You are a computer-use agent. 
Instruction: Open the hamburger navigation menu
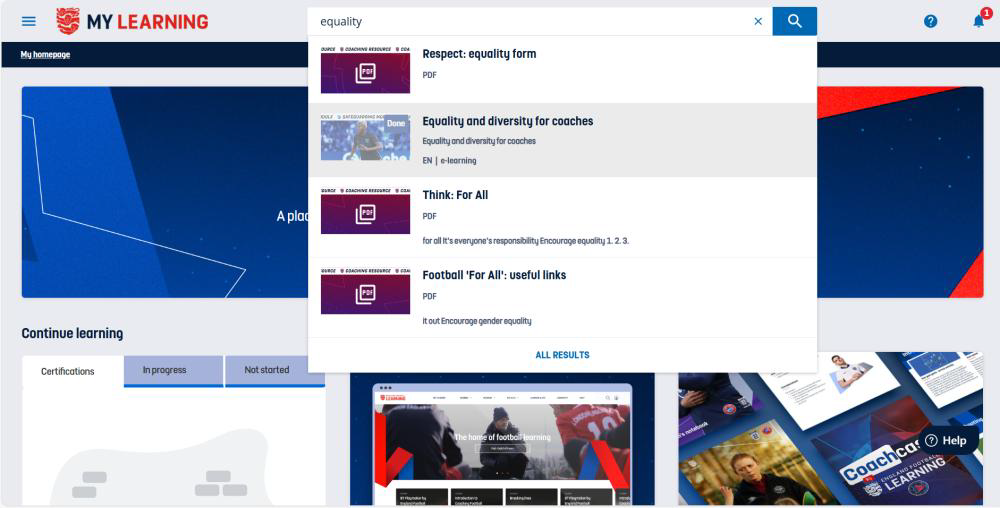29,21
